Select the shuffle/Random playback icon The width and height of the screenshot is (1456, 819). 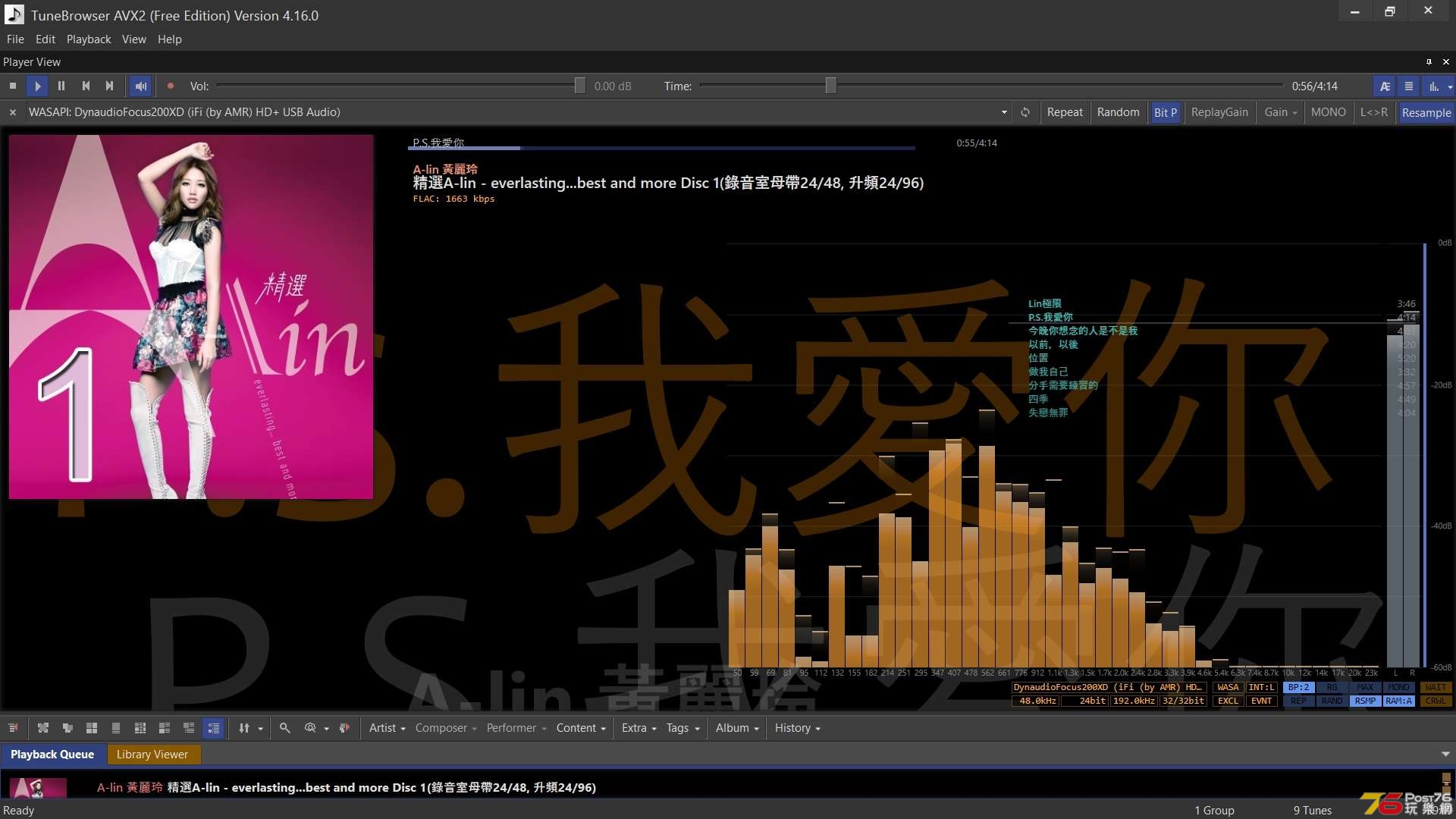coord(1117,112)
